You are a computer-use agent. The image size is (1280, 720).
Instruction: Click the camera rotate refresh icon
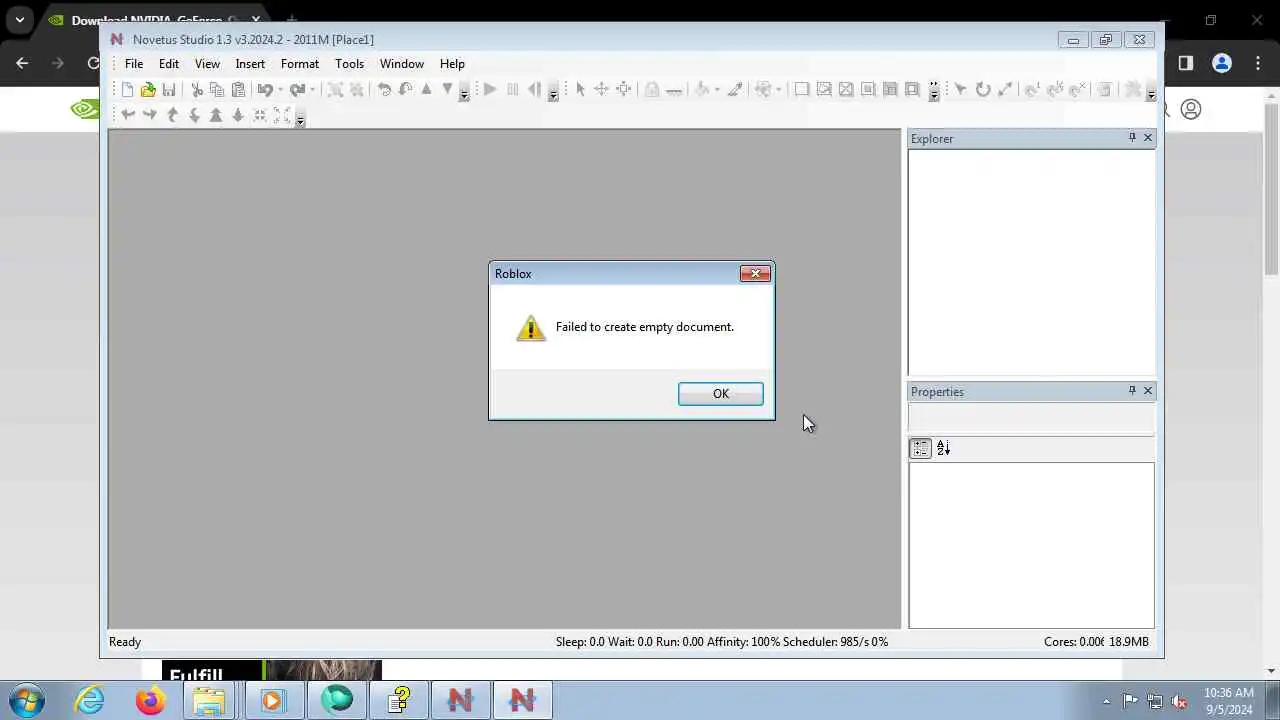point(983,90)
